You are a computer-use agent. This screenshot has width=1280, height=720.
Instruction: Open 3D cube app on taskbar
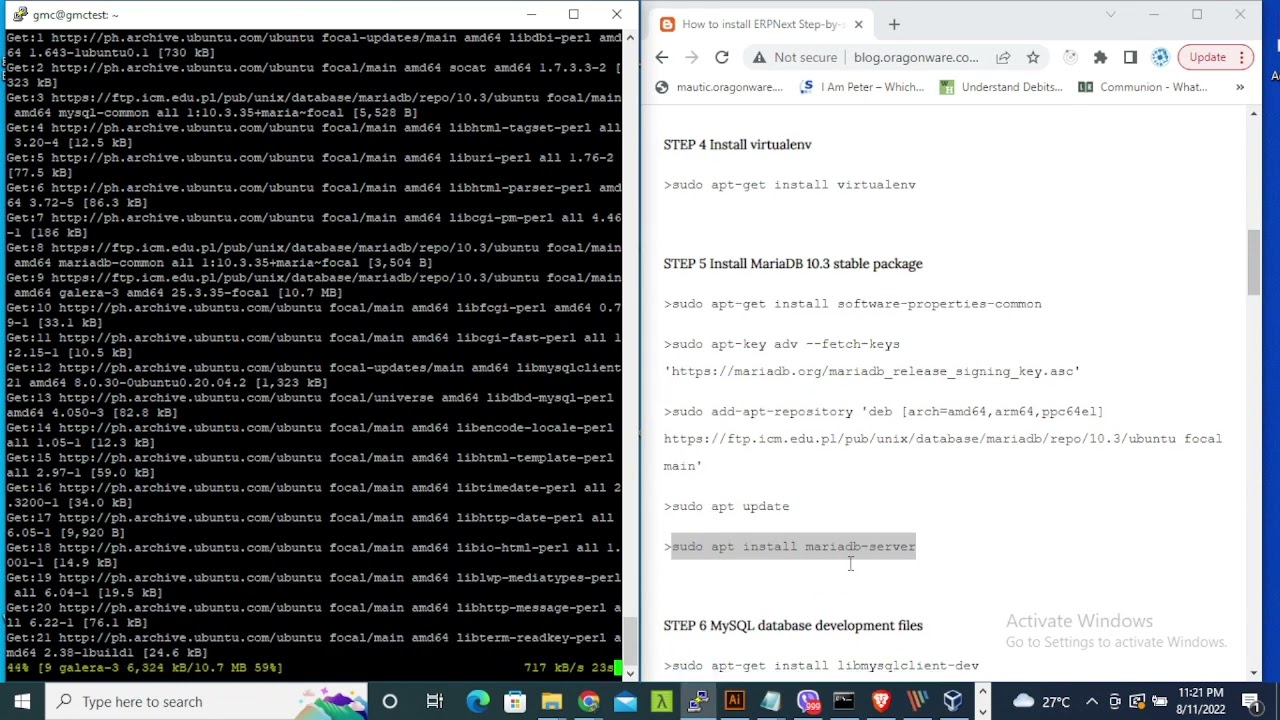(x=953, y=701)
